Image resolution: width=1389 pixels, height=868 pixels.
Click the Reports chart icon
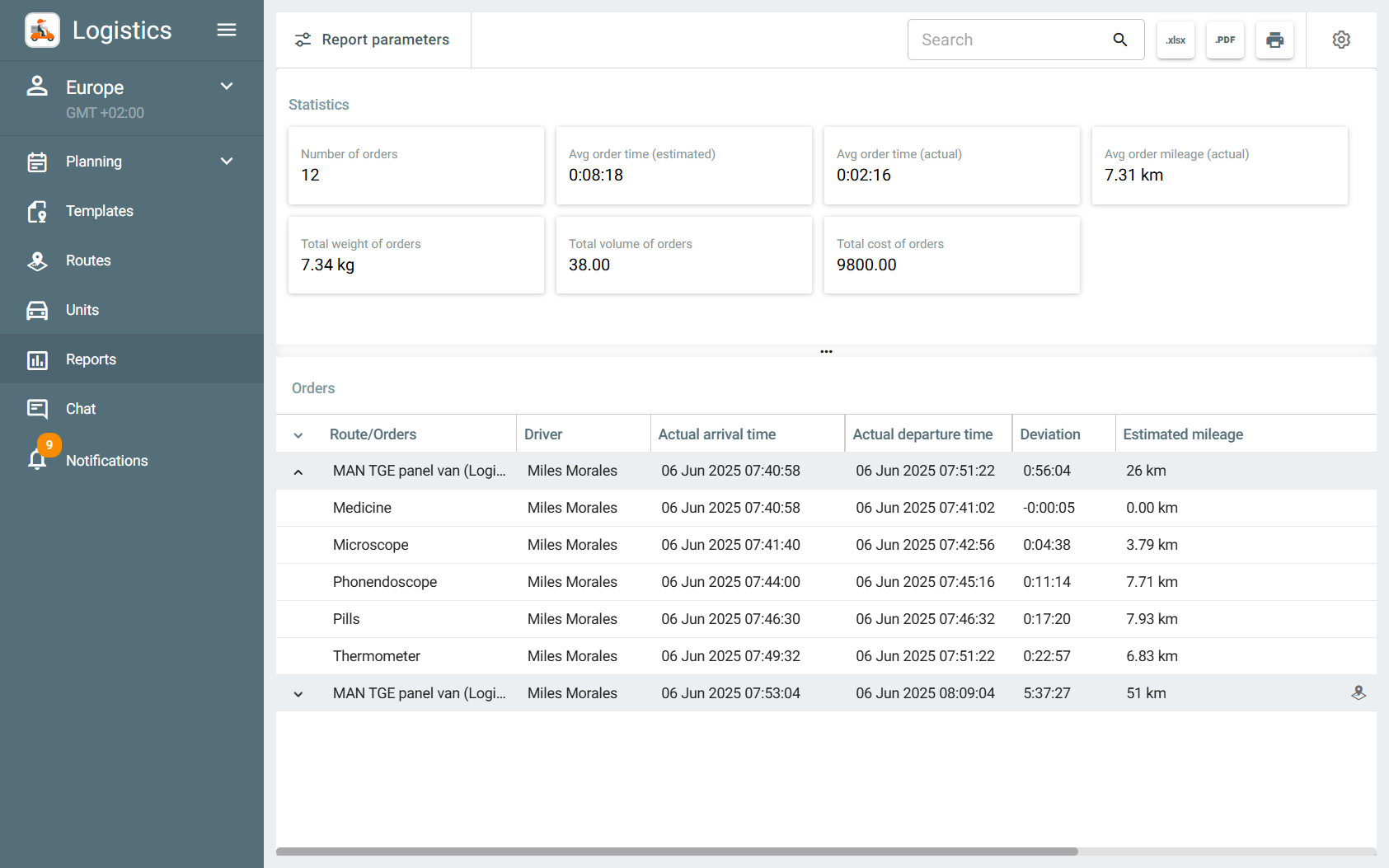[x=37, y=360]
